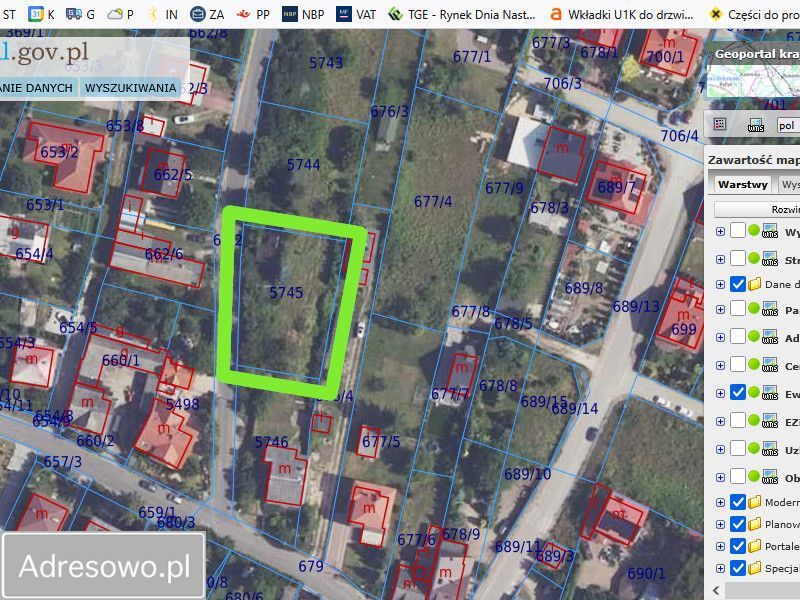Click the VAT bookmark icon in the bookmarks bar
800x600 pixels.
[346, 15]
